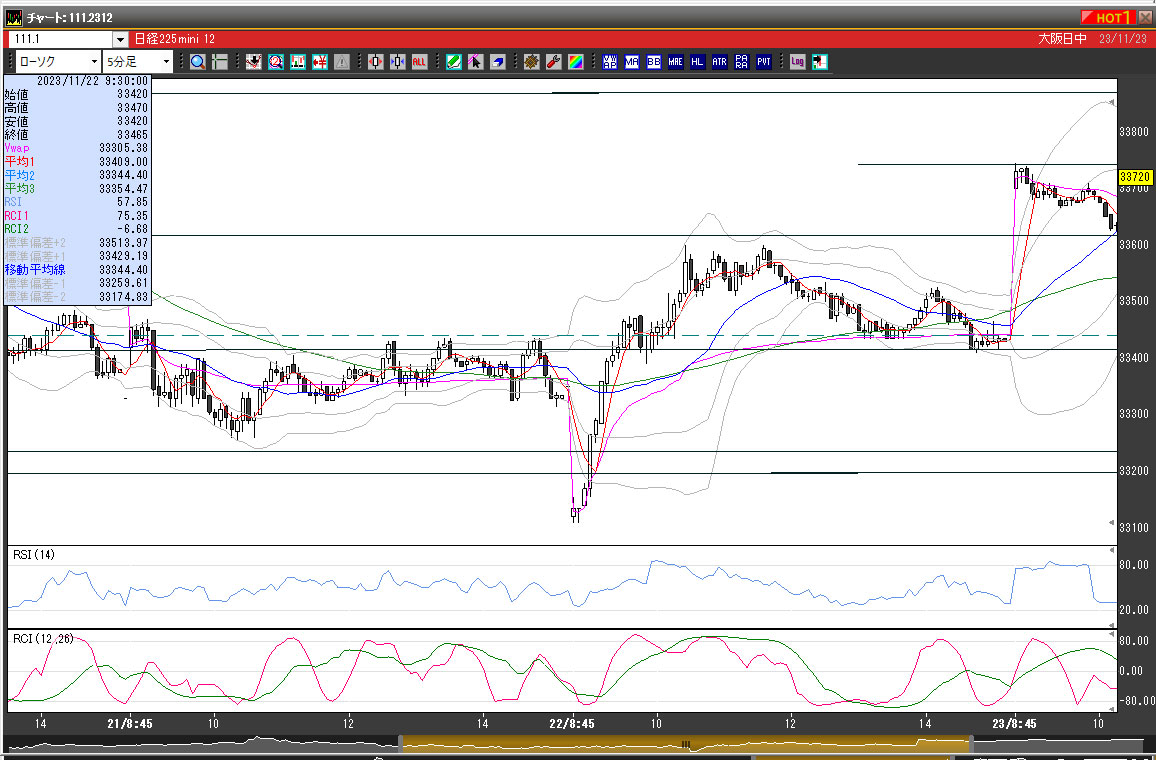Select the green pencil drawing tool
Screen dimensions: 1156x760
pyautogui.click(x=453, y=63)
